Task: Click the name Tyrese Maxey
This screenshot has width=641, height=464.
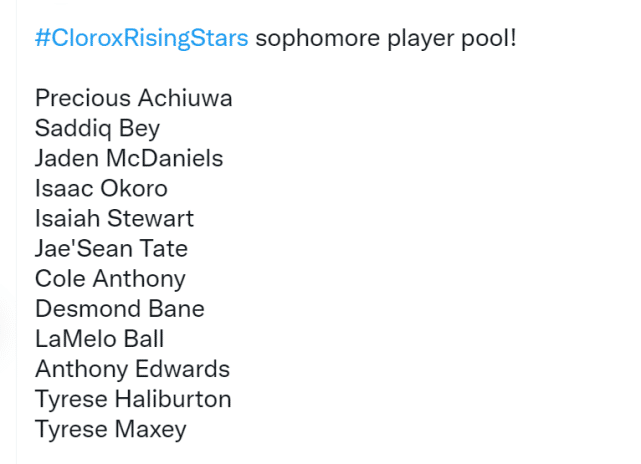Action: (110, 429)
